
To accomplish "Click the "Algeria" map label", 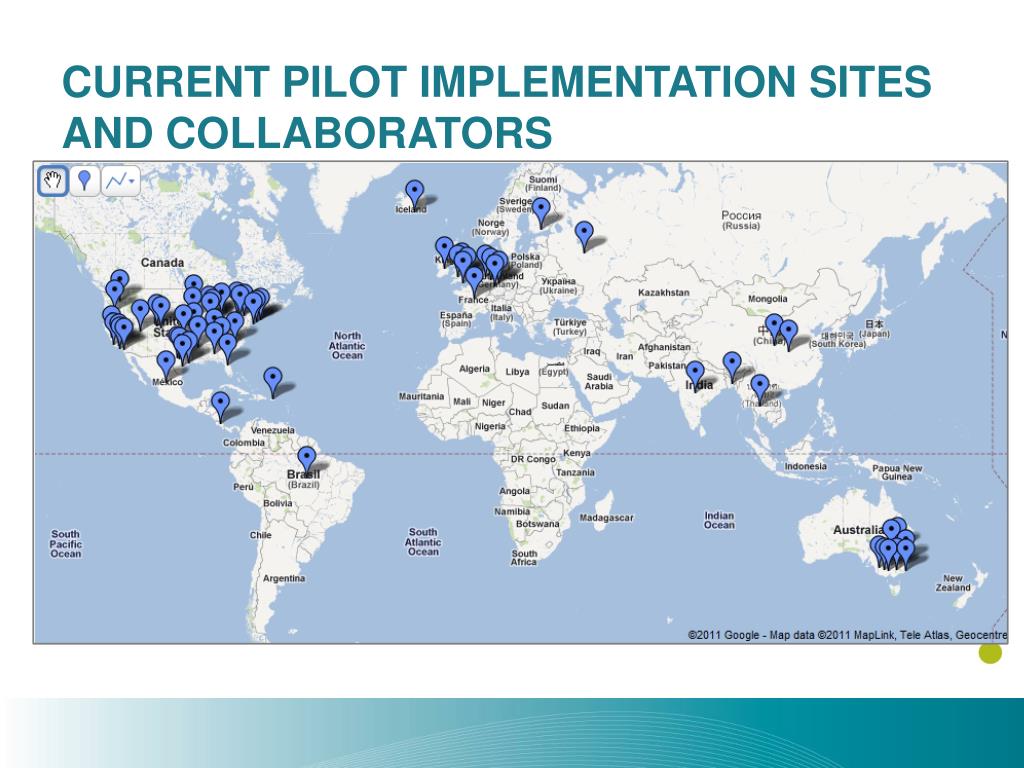I will [x=474, y=369].
